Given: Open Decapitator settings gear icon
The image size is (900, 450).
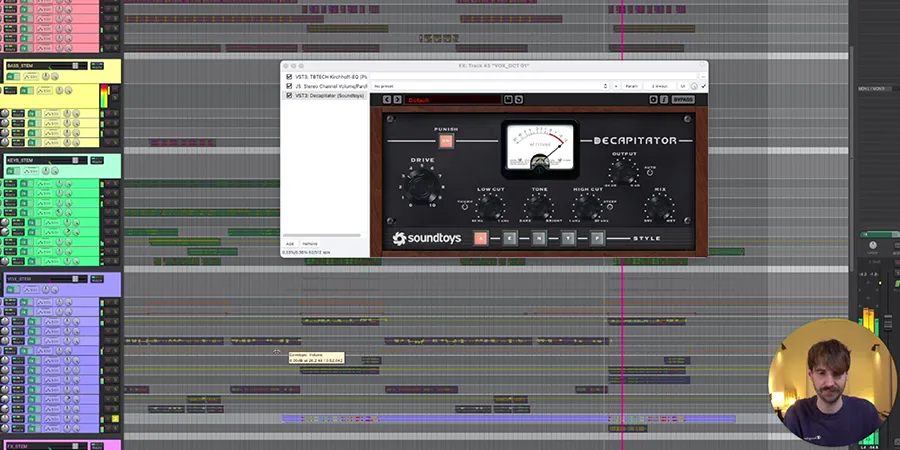Looking at the screenshot, I should pyautogui.click(x=653, y=100).
